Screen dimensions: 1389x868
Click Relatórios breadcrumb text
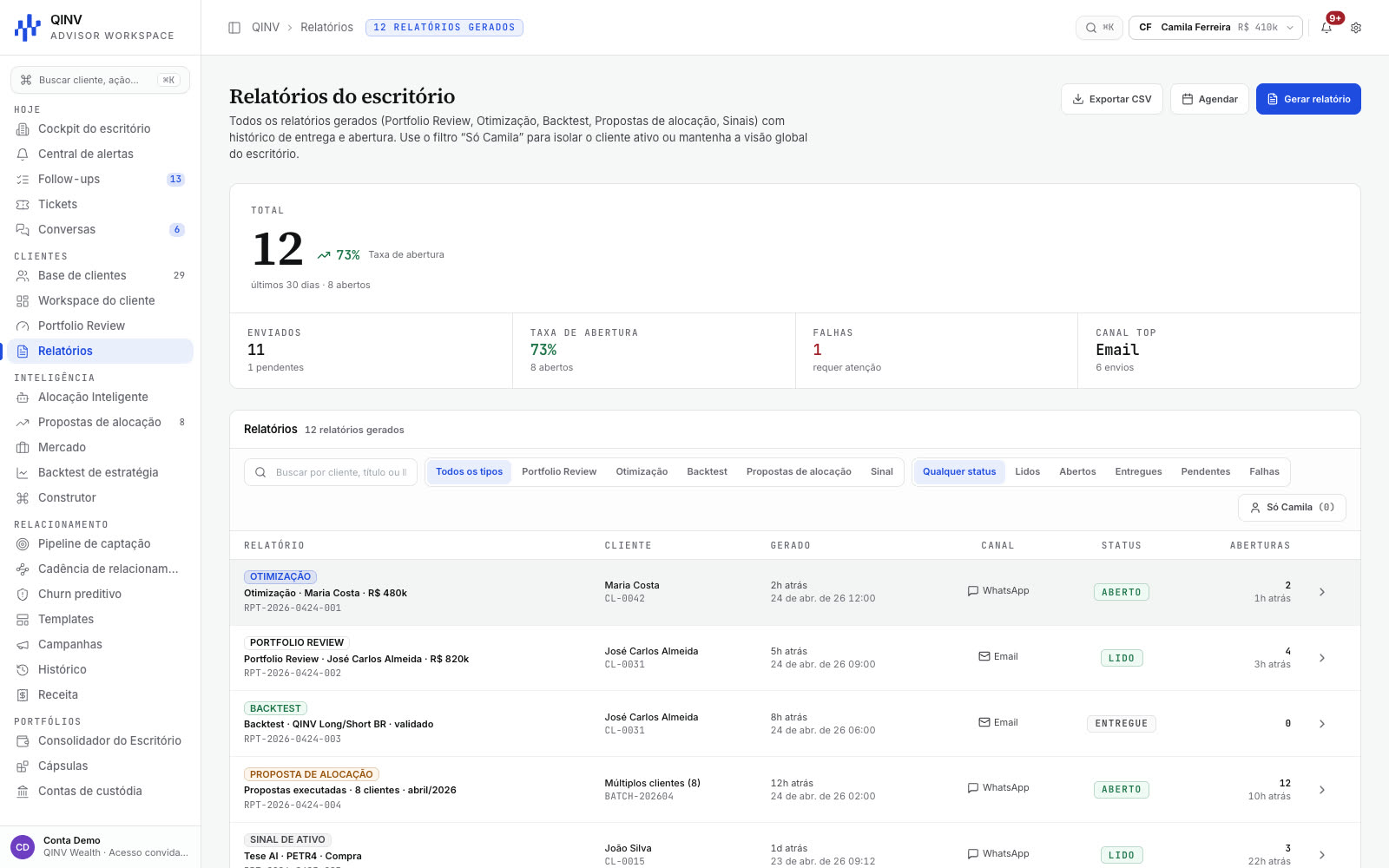[326, 28]
